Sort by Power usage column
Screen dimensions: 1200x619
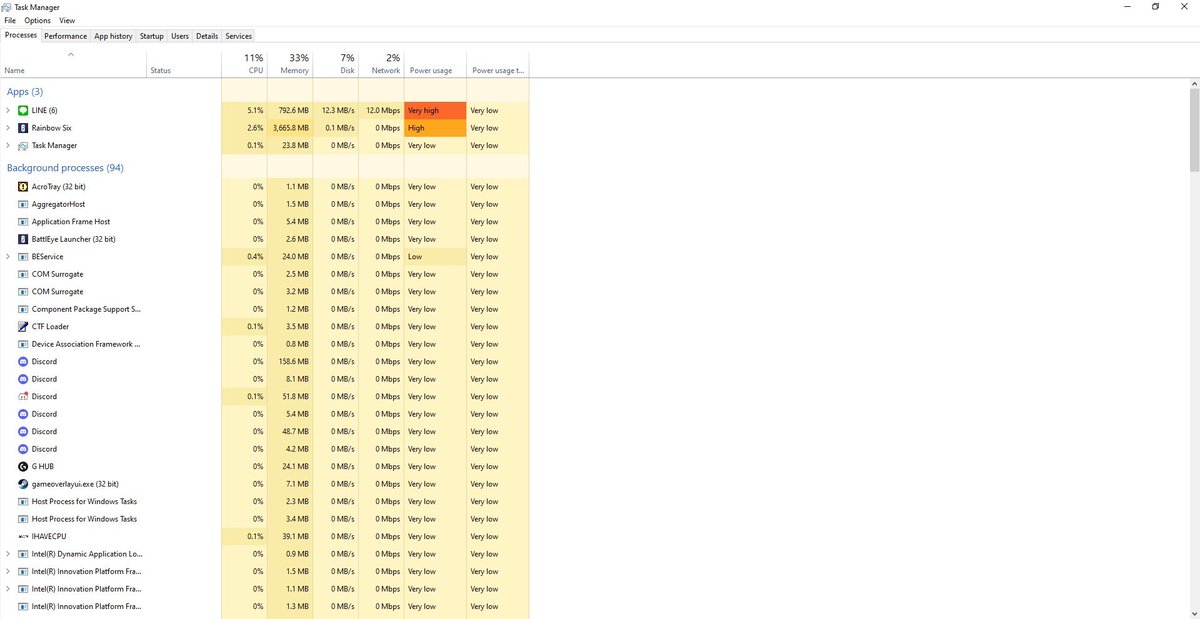(x=435, y=63)
